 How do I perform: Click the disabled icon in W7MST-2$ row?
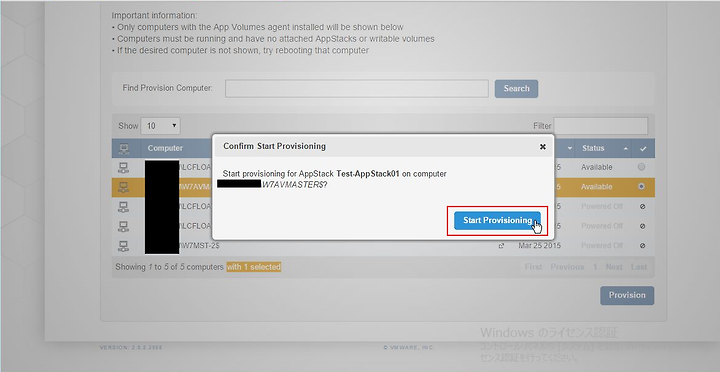(x=642, y=246)
